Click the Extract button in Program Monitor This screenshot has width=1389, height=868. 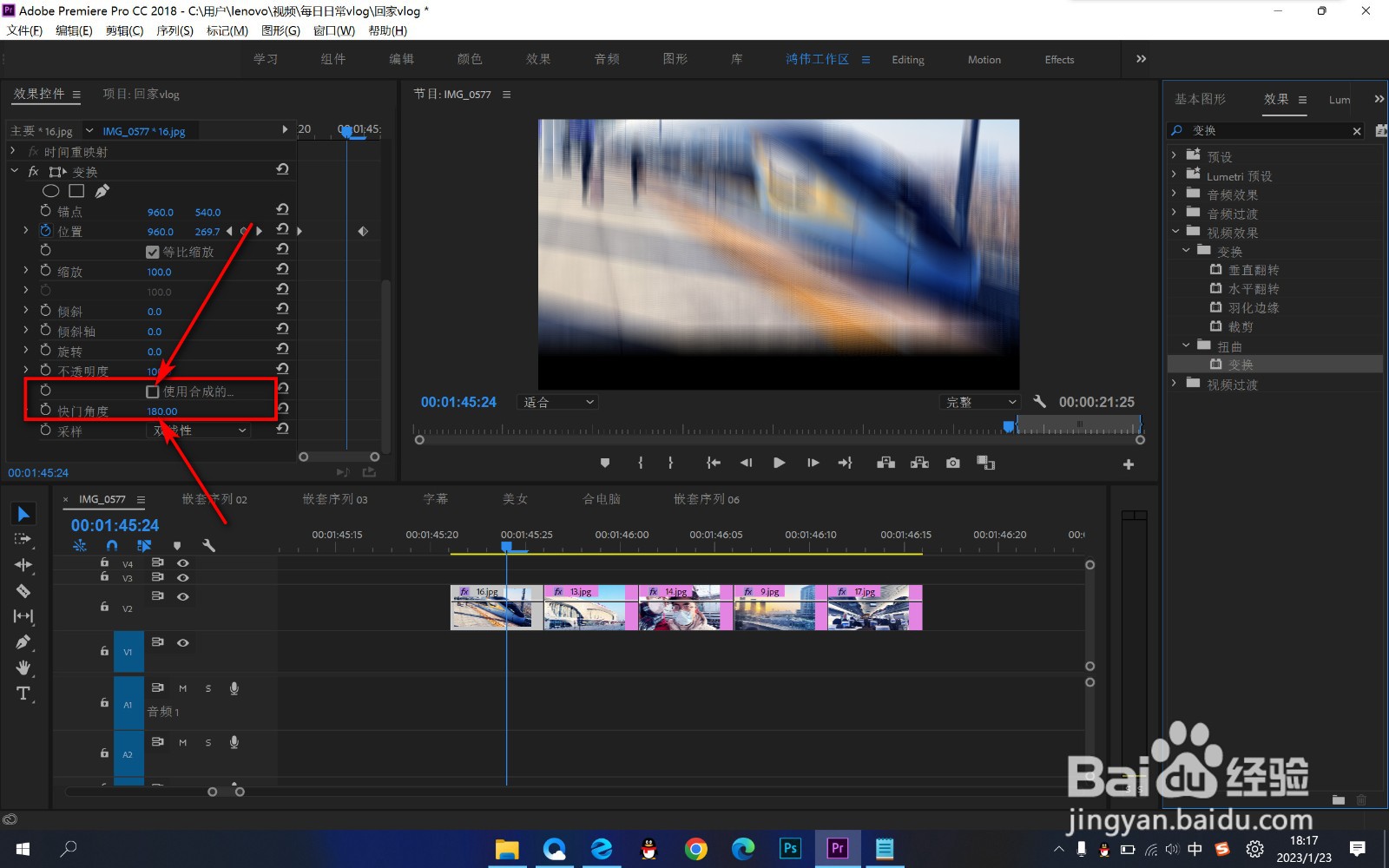(919, 463)
